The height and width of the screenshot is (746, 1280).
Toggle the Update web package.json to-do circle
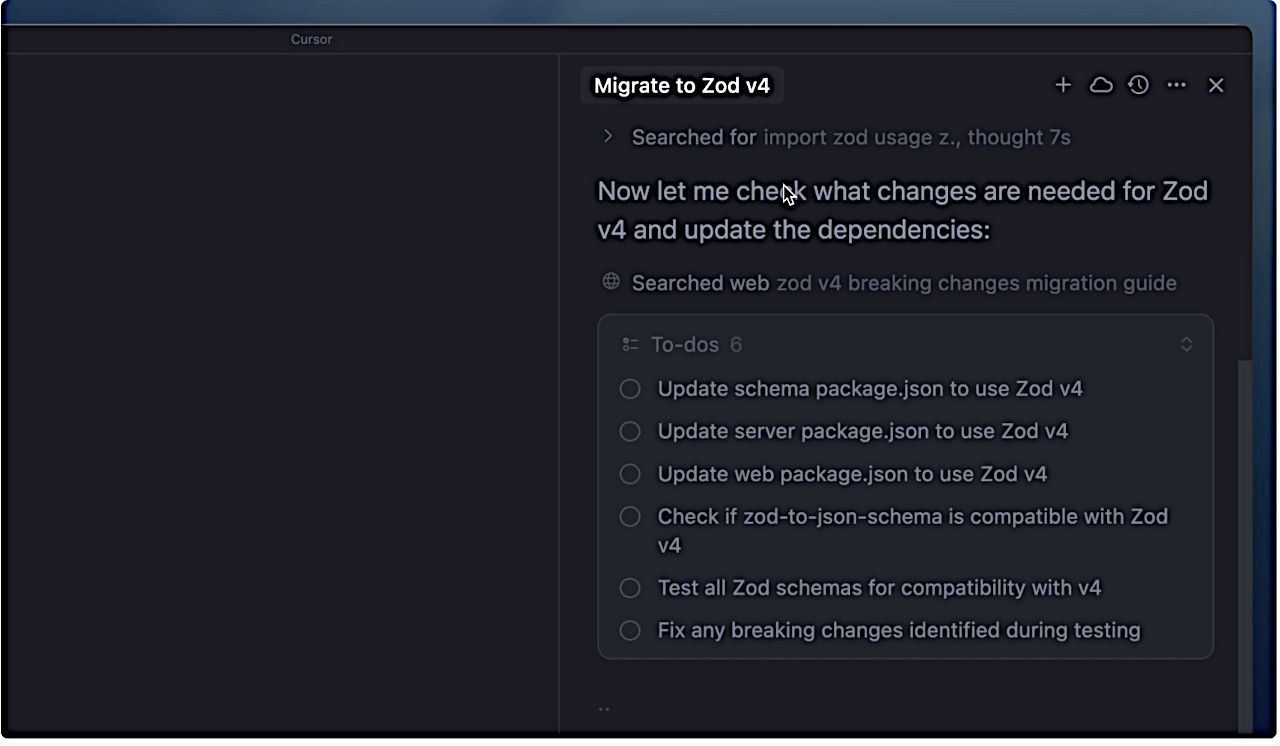[630, 474]
